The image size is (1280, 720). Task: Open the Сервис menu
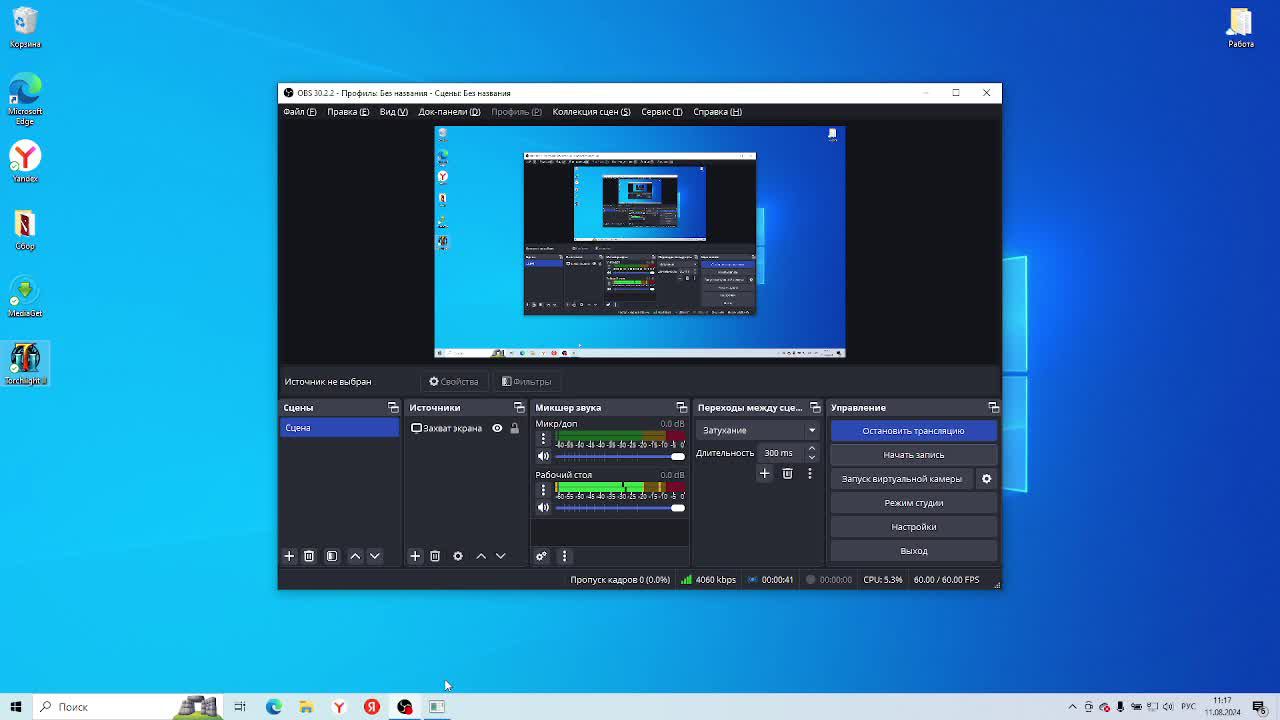coord(662,112)
